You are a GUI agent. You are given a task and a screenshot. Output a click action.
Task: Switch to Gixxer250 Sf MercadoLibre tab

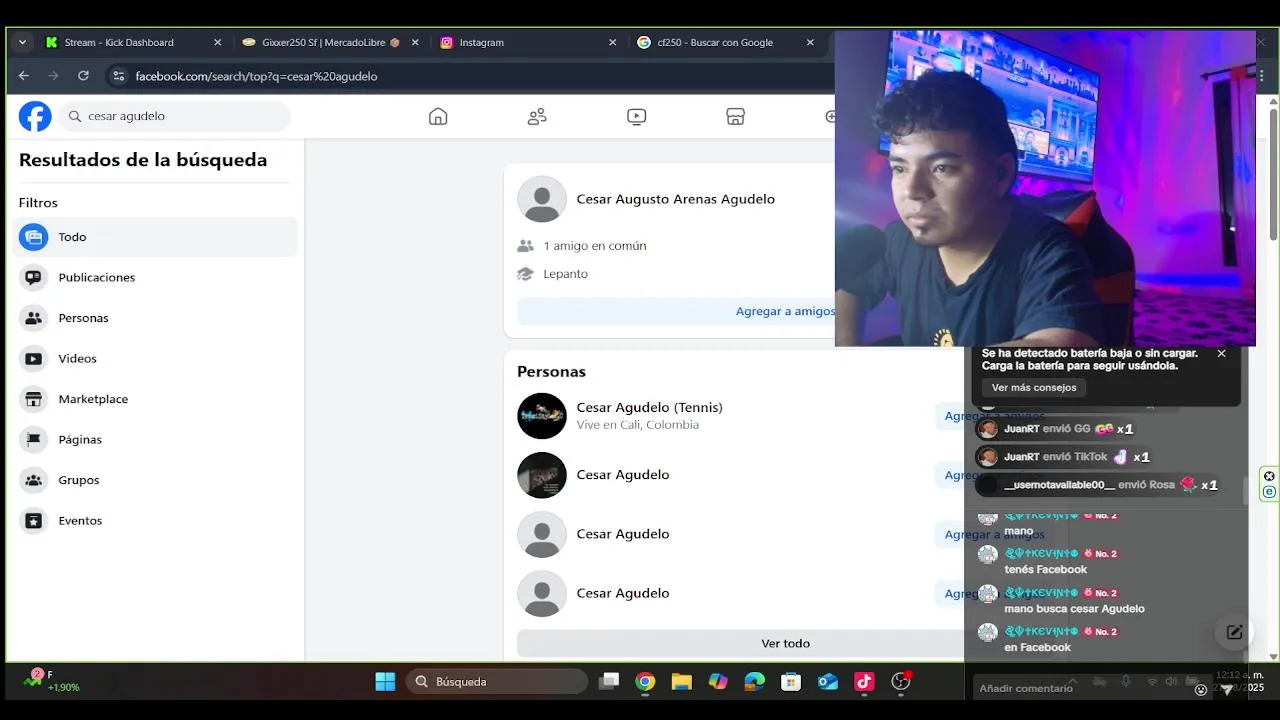(330, 42)
